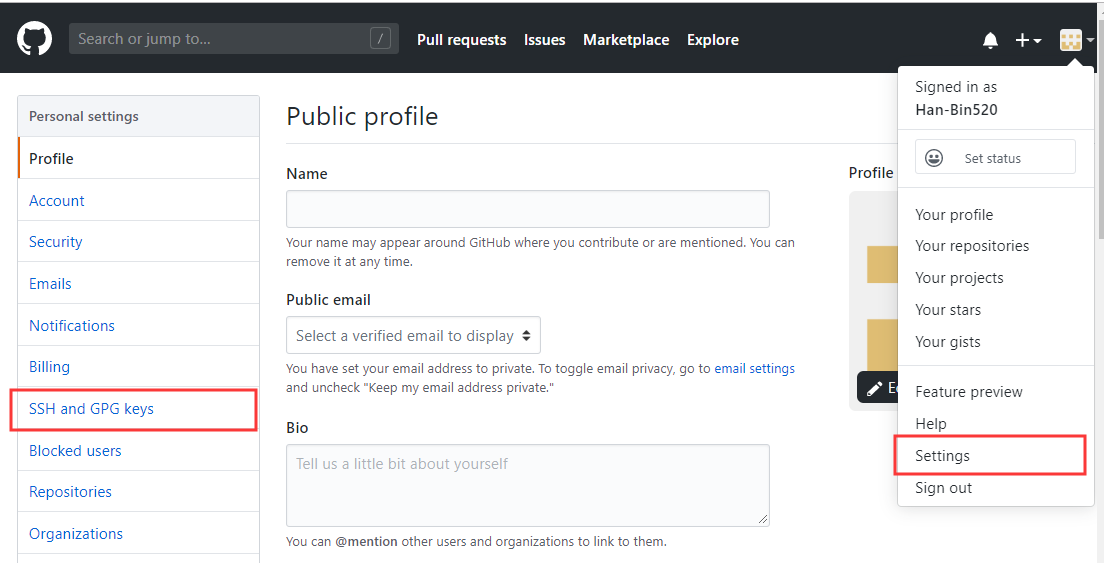Open Your repositories from the dropdown
Viewport: 1104px width, 563px height.
pyautogui.click(x=971, y=246)
